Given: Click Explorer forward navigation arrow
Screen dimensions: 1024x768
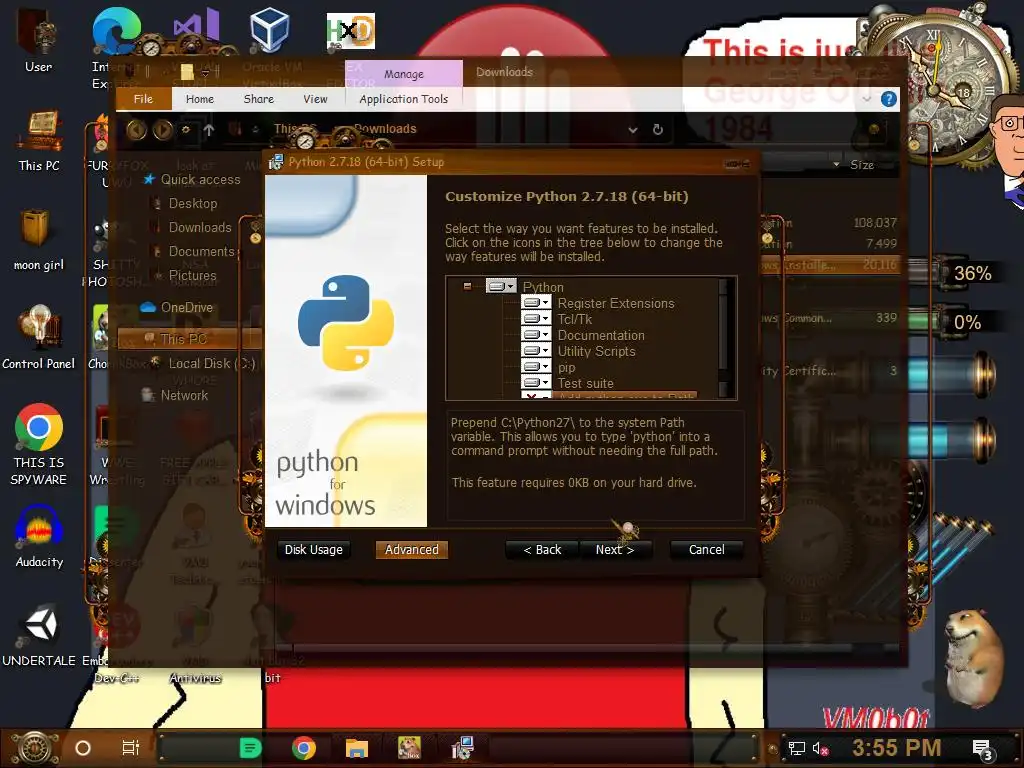Looking at the screenshot, I should click(x=163, y=130).
